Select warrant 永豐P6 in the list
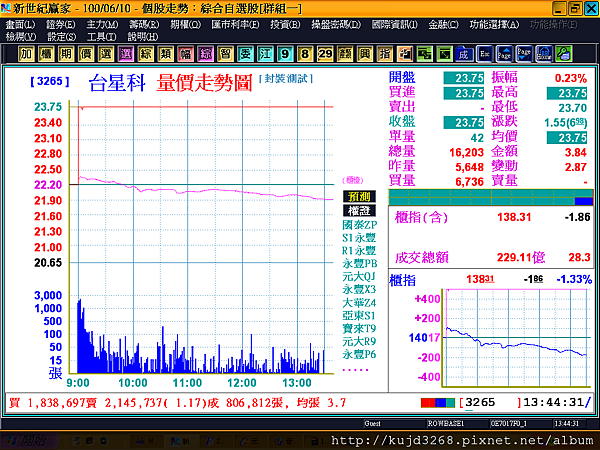 click(359, 354)
